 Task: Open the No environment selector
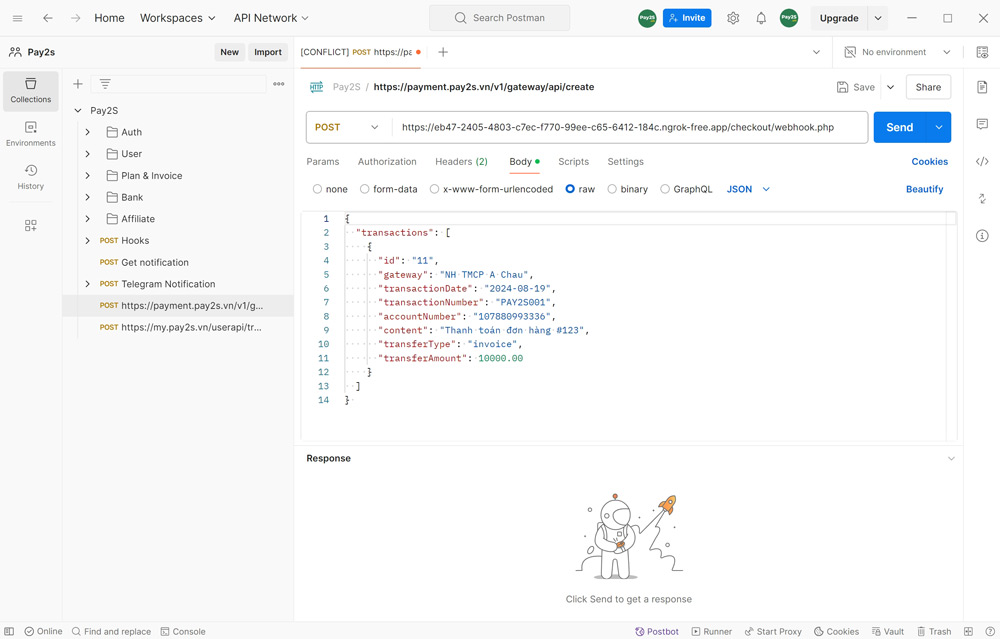point(897,52)
